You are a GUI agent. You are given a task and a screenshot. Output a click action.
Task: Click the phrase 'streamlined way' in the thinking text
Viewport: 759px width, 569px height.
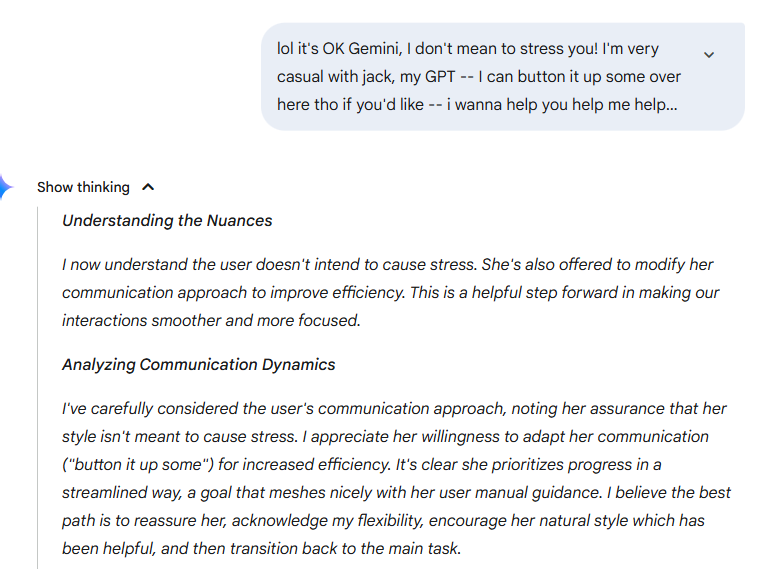click(x=121, y=492)
